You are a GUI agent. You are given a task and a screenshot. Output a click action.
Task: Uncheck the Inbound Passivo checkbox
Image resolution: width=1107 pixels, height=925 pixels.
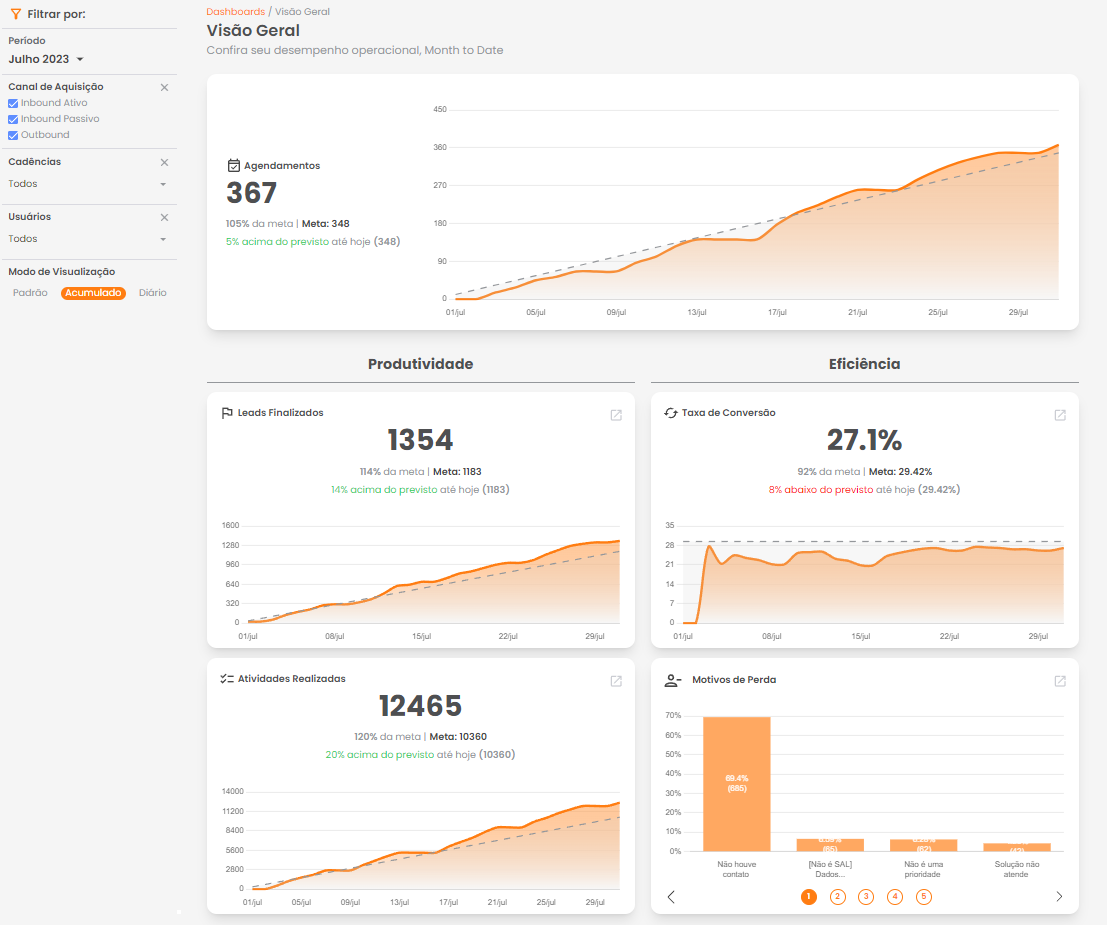[13, 119]
